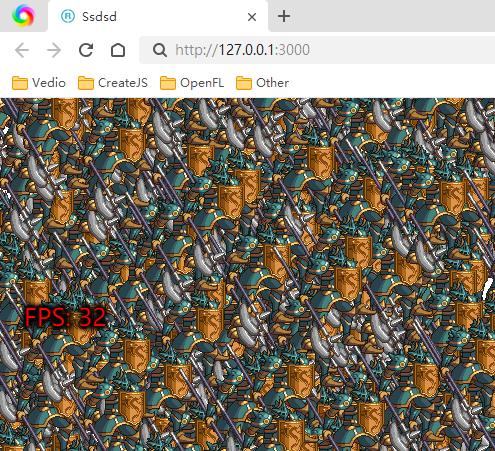495x451 pixels.
Task: Click the Other folder icon
Action: (x=244, y=83)
